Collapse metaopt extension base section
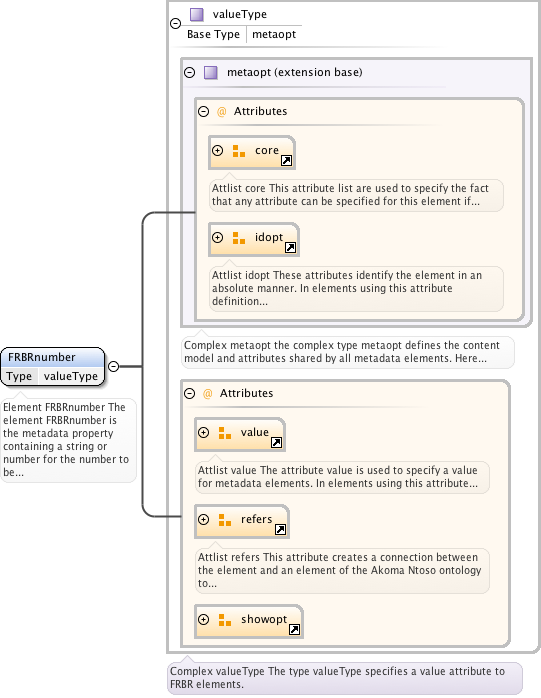This screenshot has height=698, width=541. (x=190, y=72)
